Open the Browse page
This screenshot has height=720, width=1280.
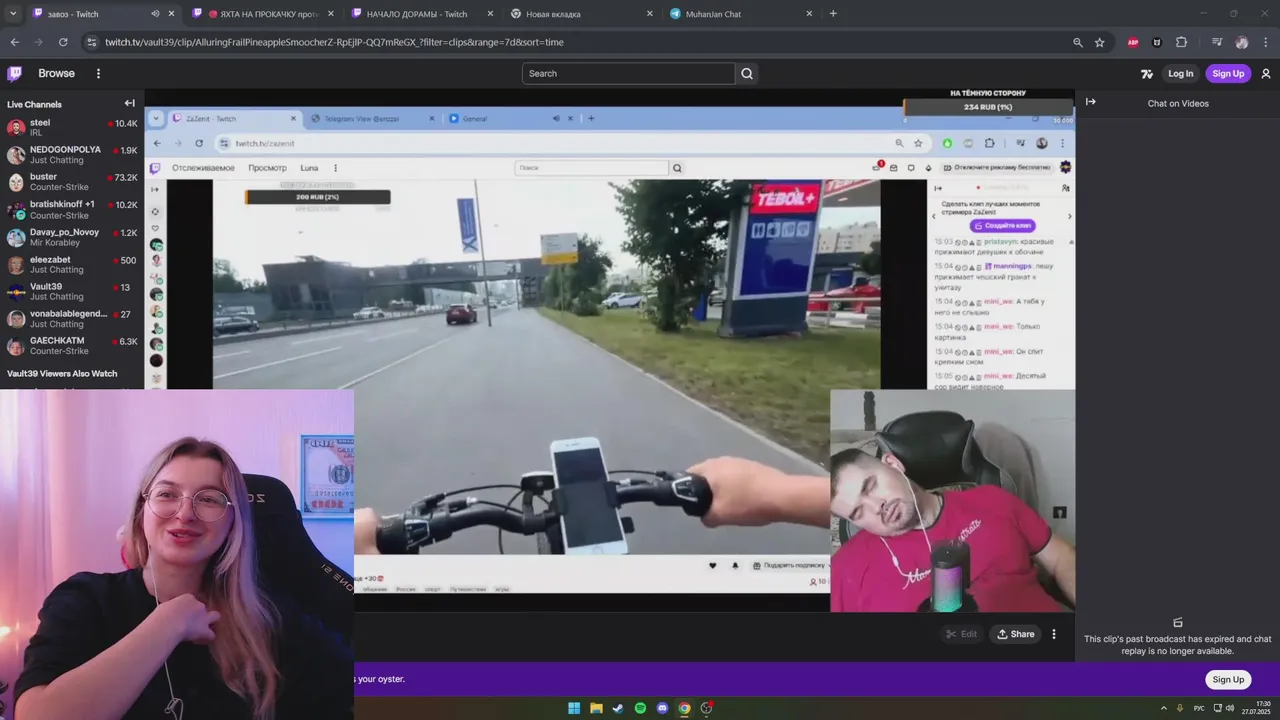[x=56, y=73]
